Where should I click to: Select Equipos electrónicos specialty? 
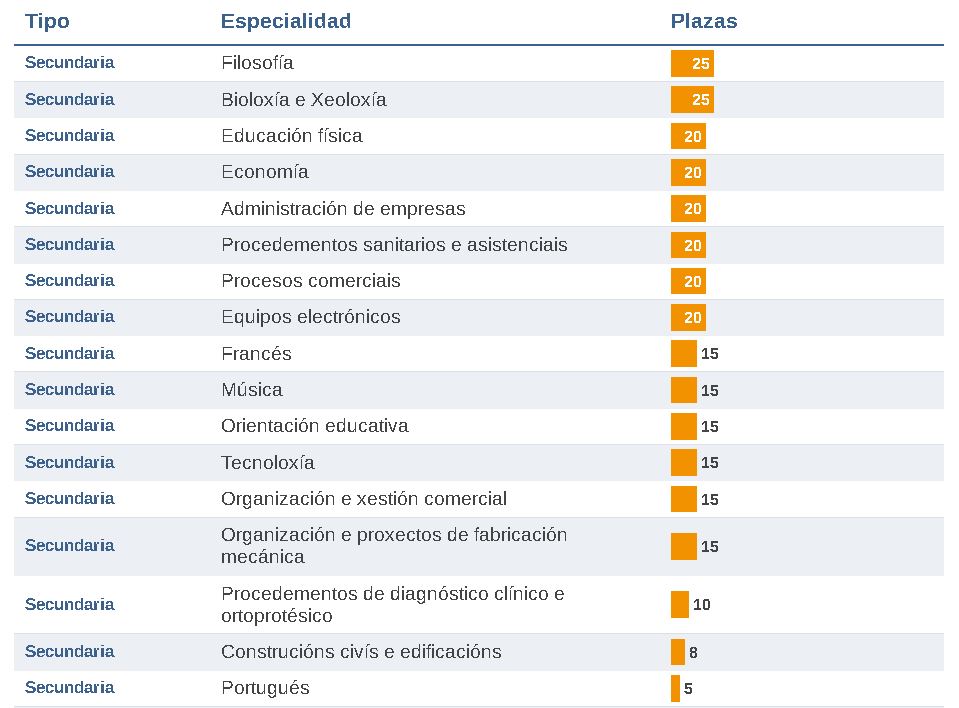click(310, 317)
